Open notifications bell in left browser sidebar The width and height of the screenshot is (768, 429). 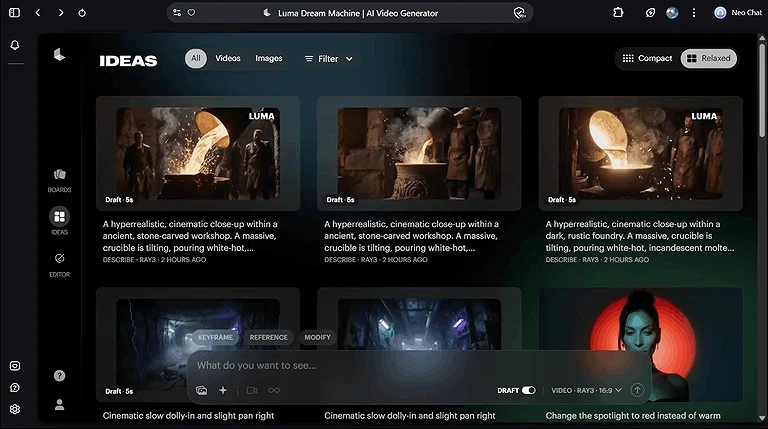click(15, 45)
